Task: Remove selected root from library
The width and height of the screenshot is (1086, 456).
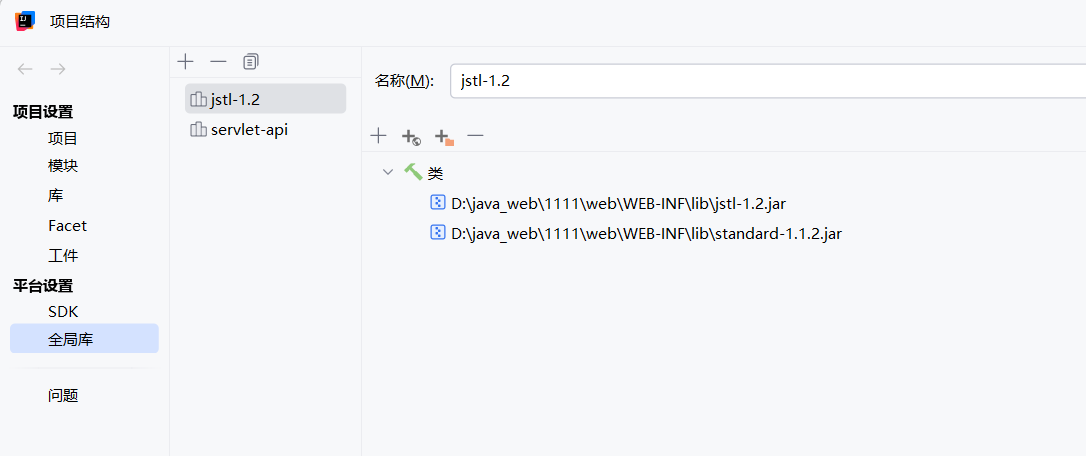Action: pyautogui.click(x=475, y=136)
